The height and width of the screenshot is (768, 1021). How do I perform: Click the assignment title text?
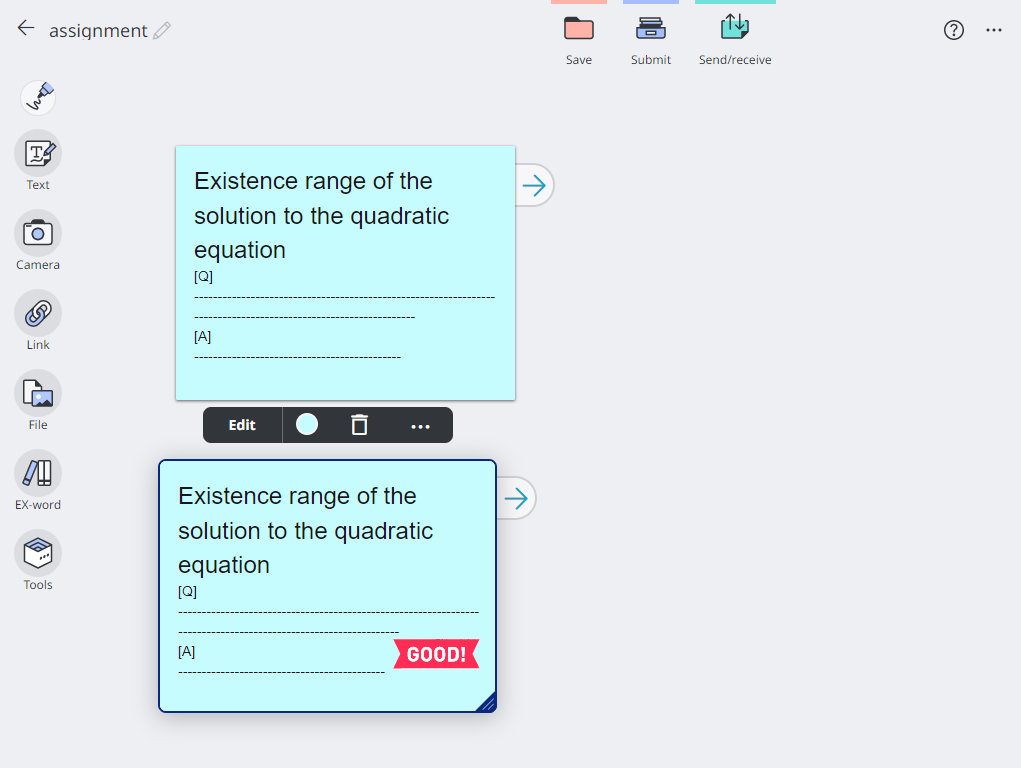(98, 31)
